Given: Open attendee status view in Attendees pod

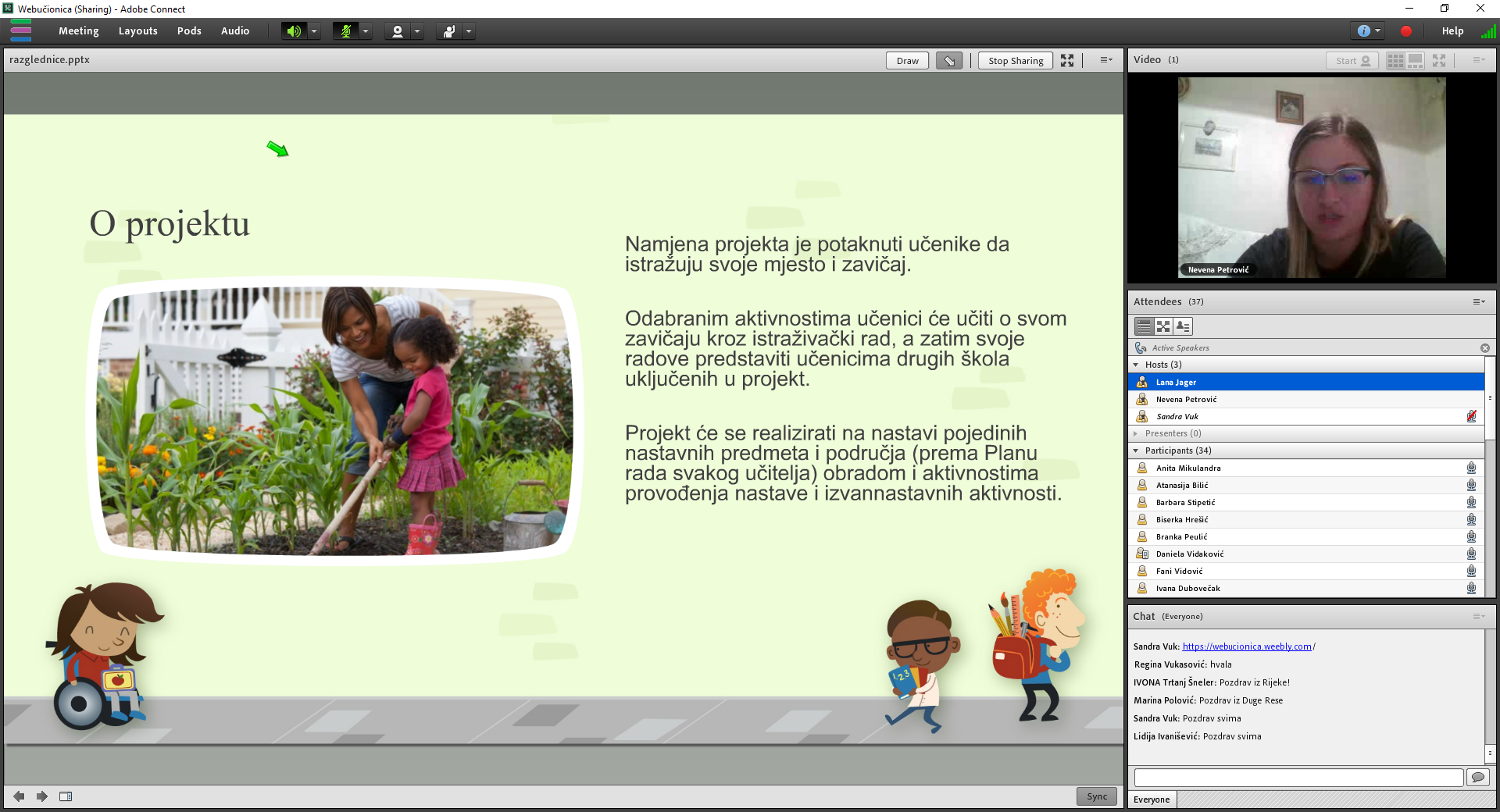Looking at the screenshot, I should 1184,326.
